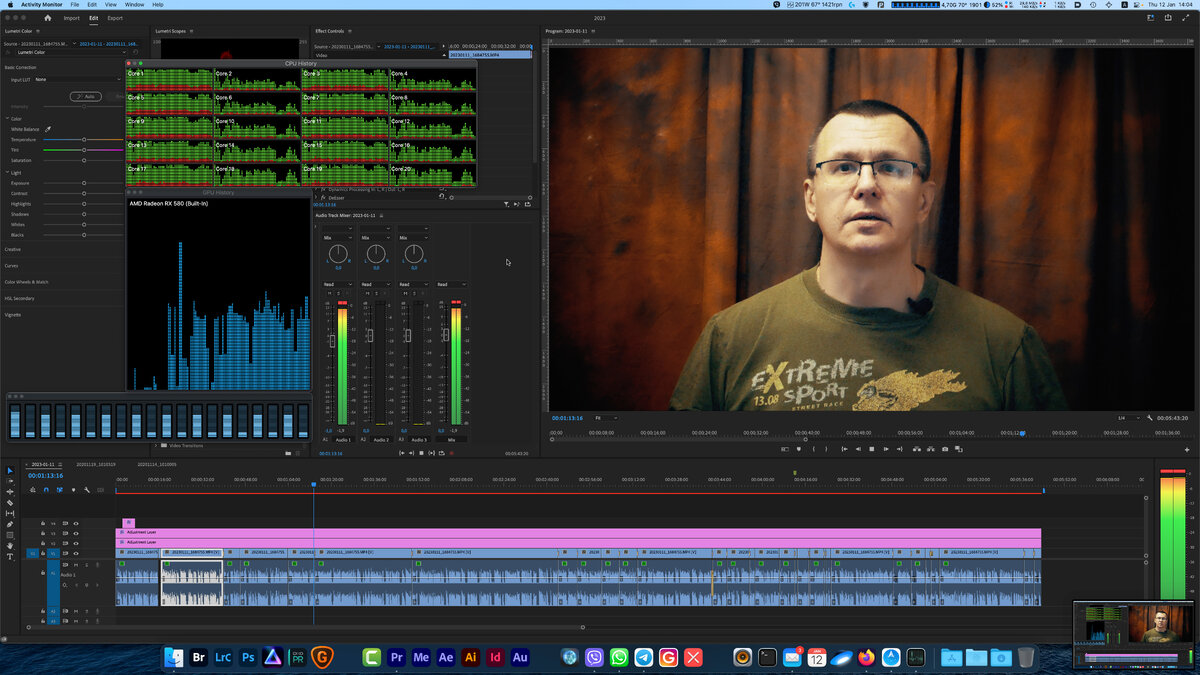Open Lightroom Classic from the dock
The width and height of the screenshot is (1200, 675).
coord(223,657)
